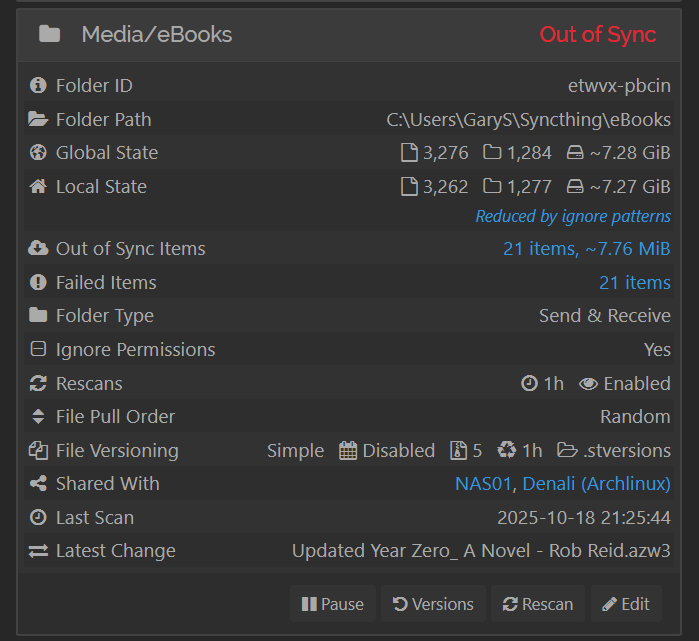The width and height of the screenshot is (699, 641).
Task: Click the calendar icon next to Disabled
Action: point(348,451)
